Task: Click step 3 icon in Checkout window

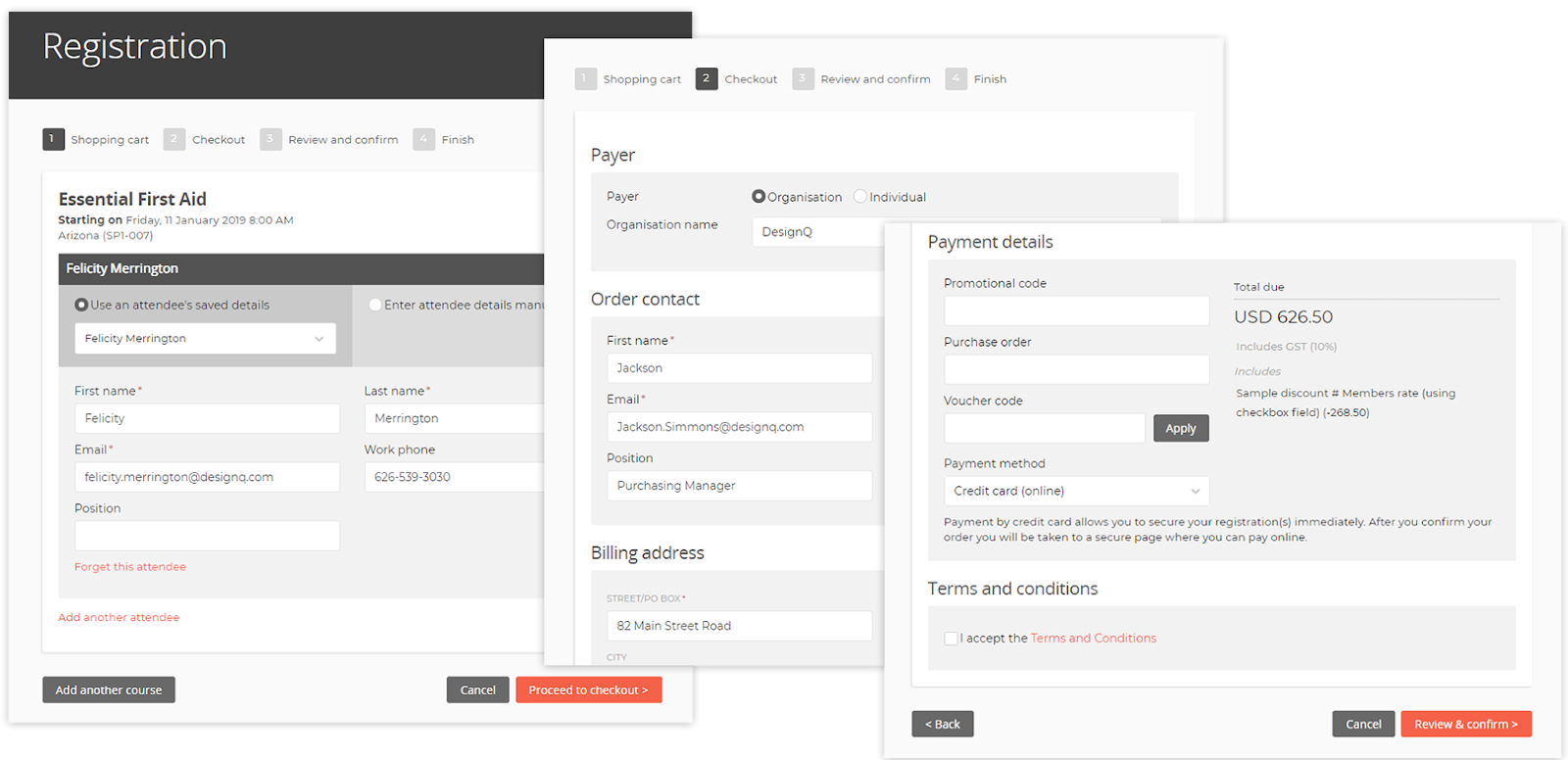Action: click(803, 78)
